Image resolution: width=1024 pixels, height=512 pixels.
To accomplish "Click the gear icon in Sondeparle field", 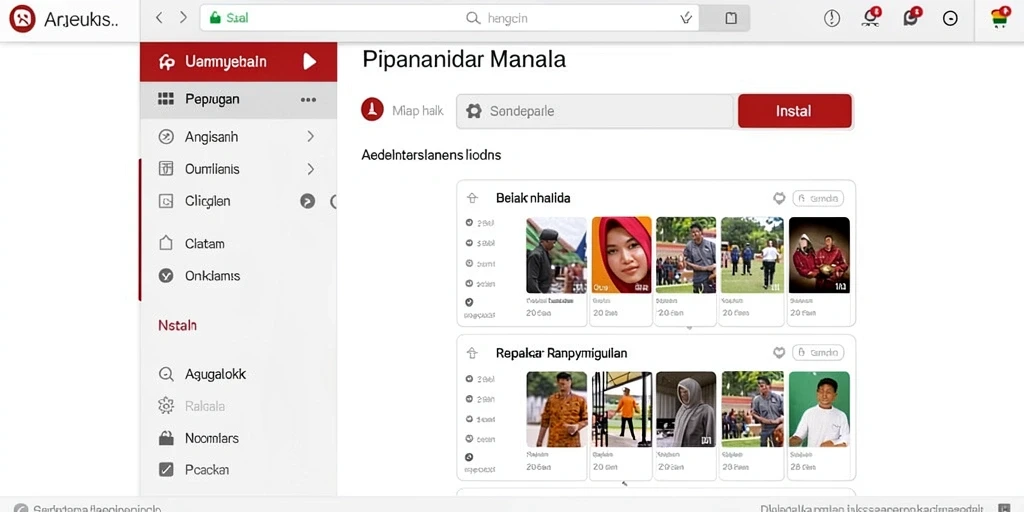I will tap(473, 111).
